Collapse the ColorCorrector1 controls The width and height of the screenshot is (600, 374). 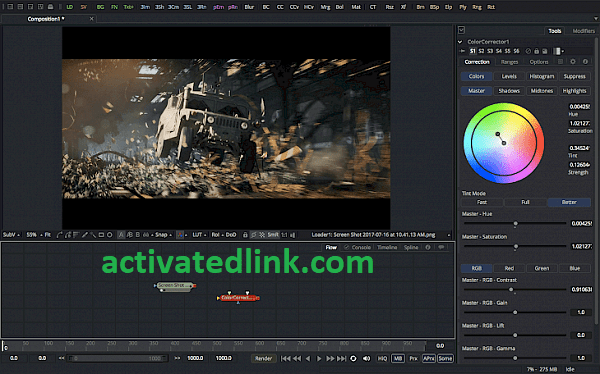(x=460, y=42)
